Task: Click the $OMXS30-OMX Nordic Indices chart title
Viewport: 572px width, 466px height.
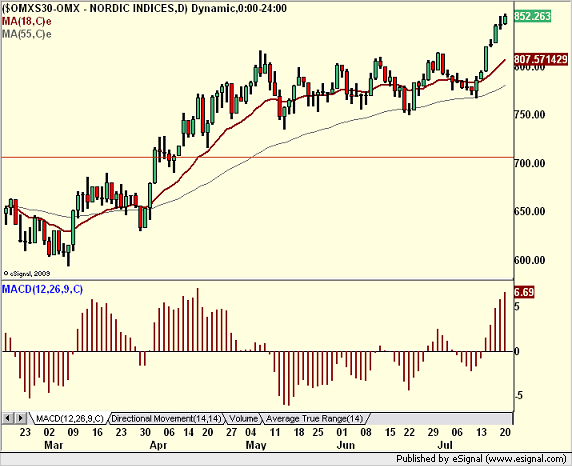Action: [144, 8]
